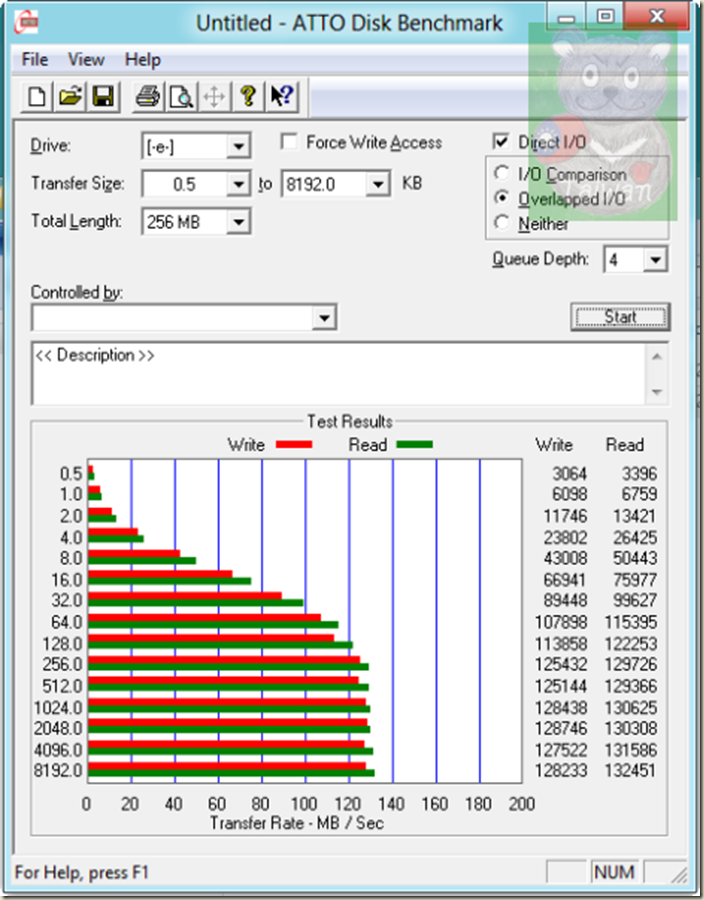Click the NUM status bar indicator
This screenshot has width=704, height=900.
(614, 872)
